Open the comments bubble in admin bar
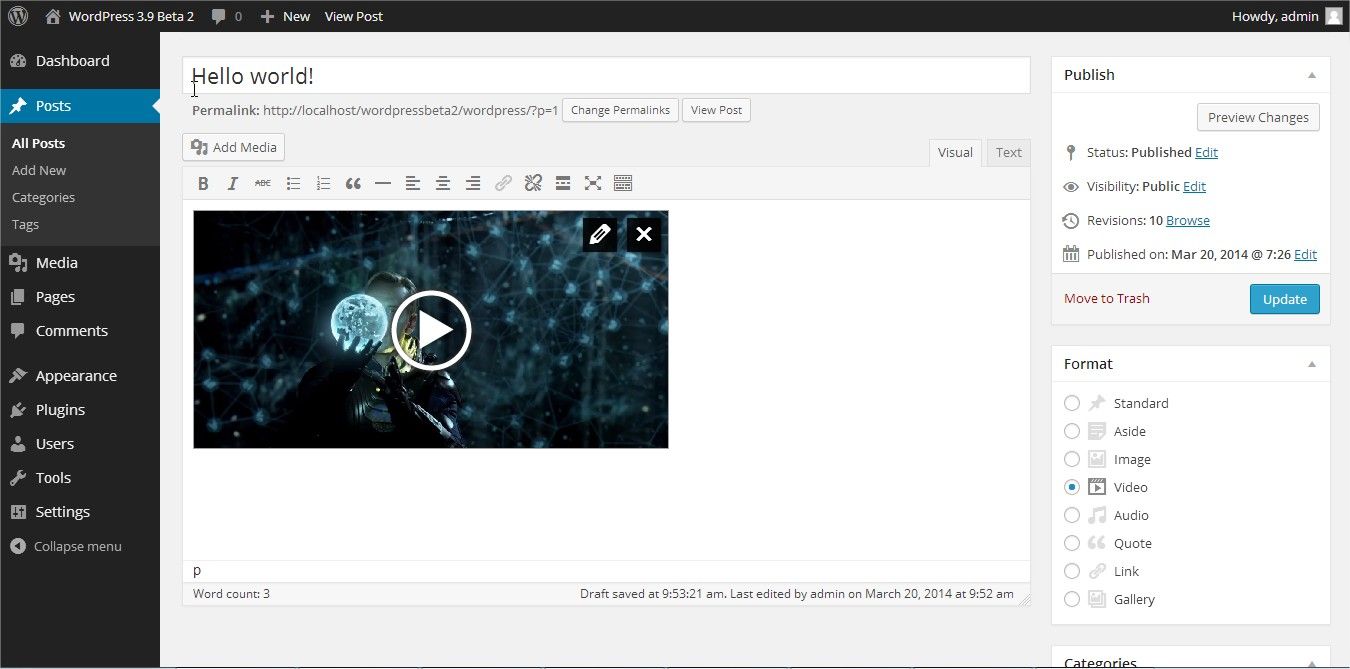1350x669 pixels. click(226, 16)
